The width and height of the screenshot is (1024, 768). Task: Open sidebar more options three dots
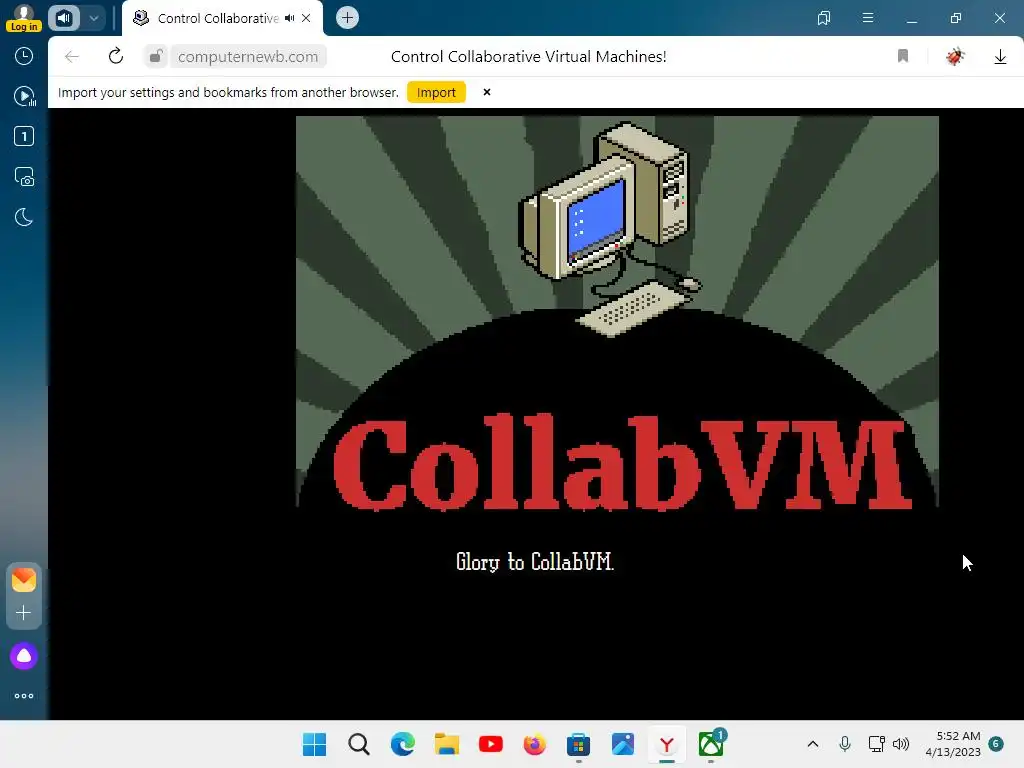[x=24, y=696]
